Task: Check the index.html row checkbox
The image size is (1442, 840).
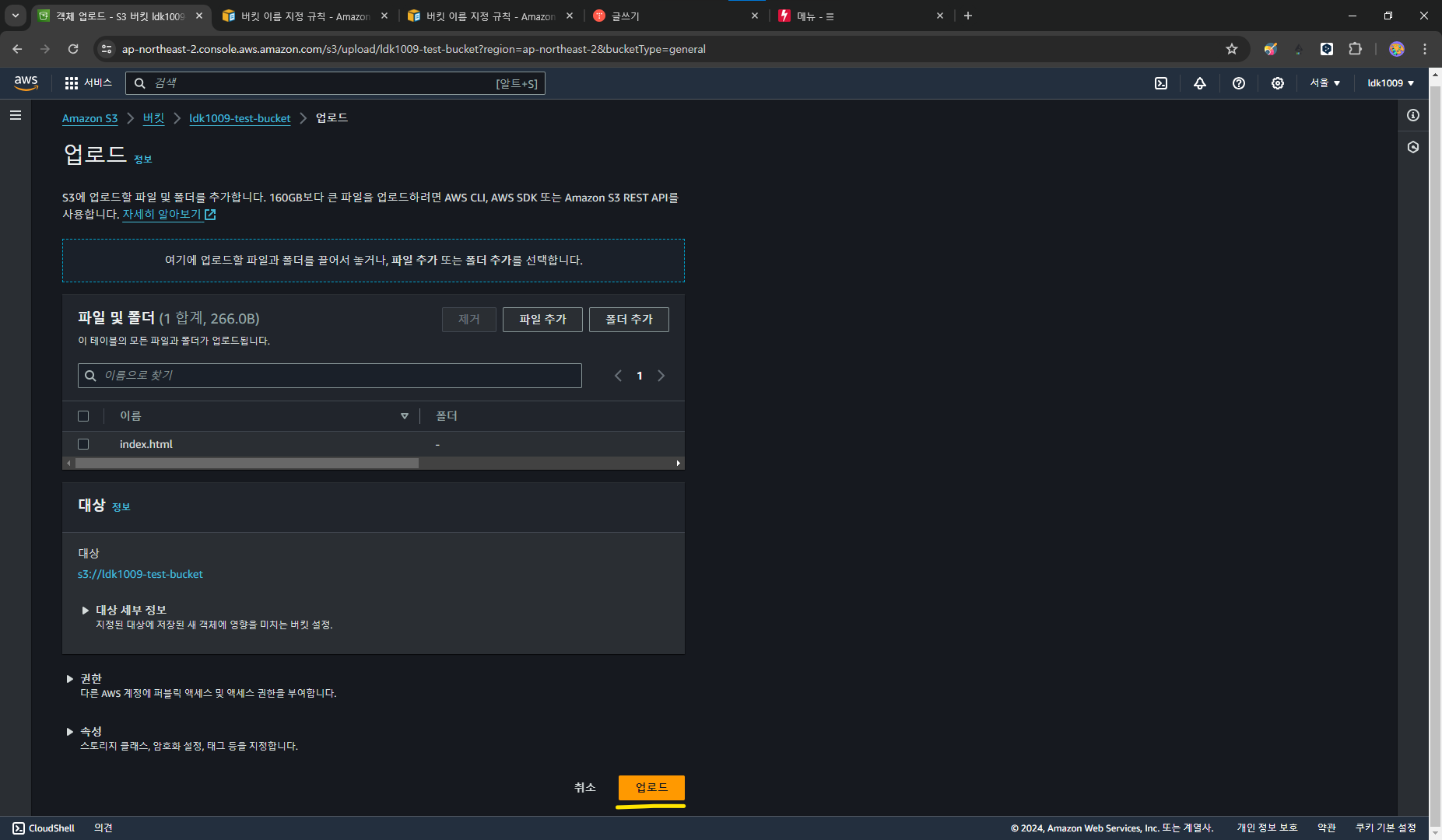Action: 83,444
